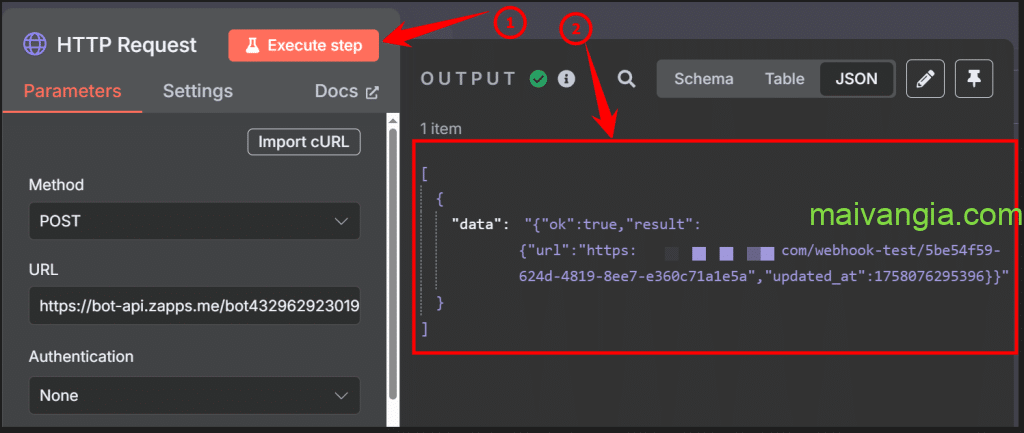Click the HTTP Request globe icon
The width and height of the screenshot is (1024, 433).
pyautogui.click(x=35, y=45)
